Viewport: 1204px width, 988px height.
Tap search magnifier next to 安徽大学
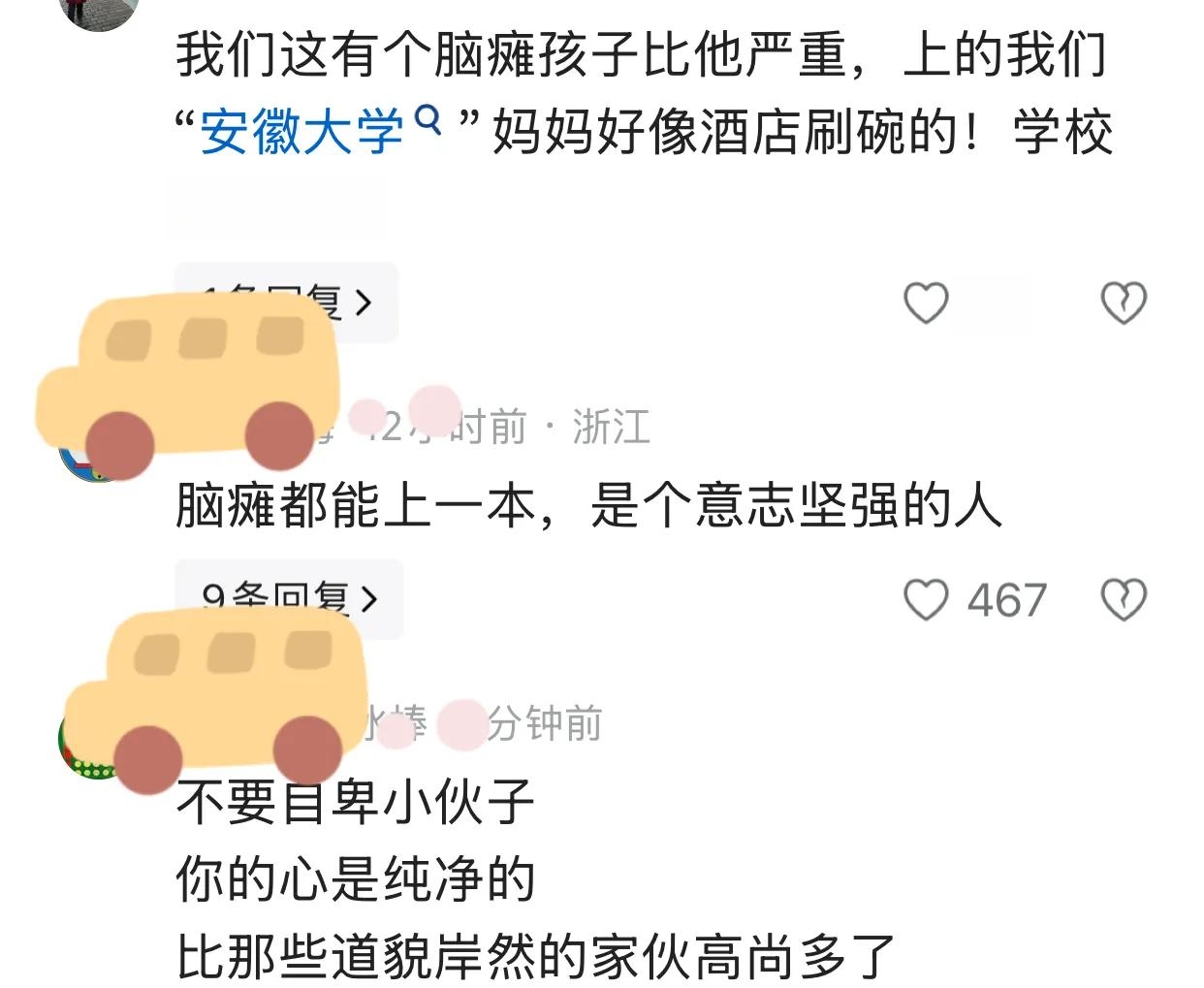(428, 120)
